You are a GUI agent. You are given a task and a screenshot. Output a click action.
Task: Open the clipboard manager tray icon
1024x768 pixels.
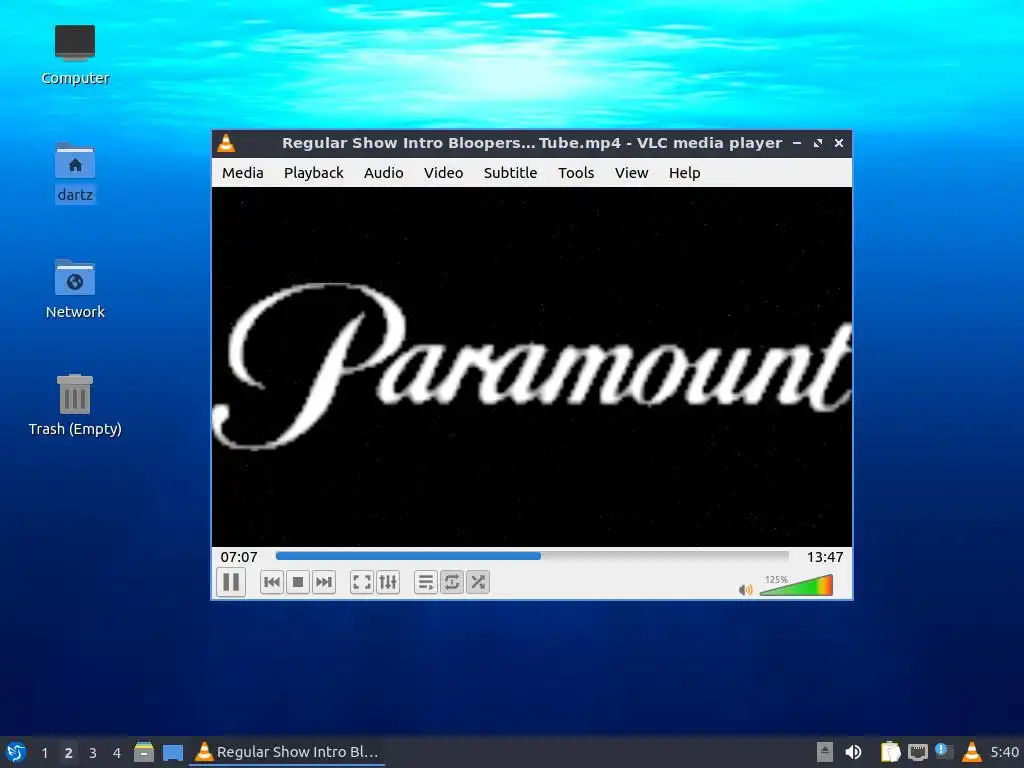(x=890, y=752)
